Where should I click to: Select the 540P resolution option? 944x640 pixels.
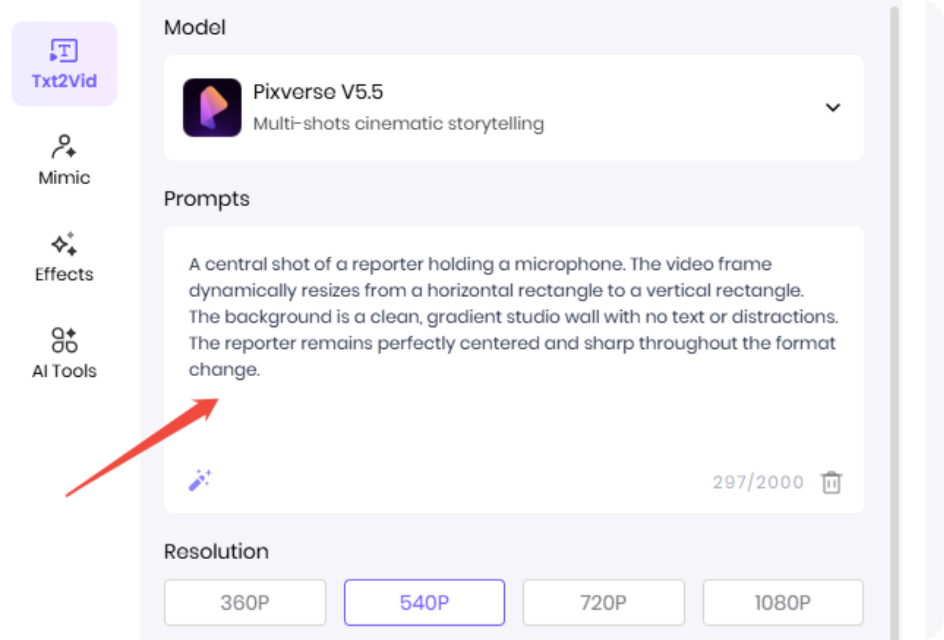[424, 603]
